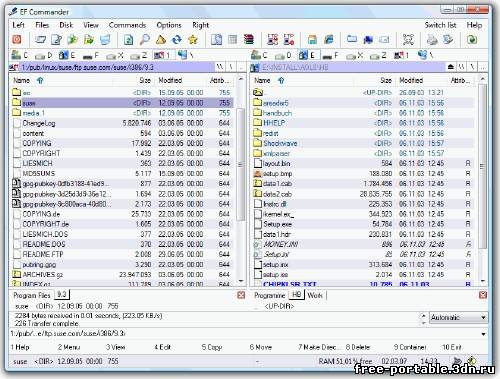Select drive X in left drive bar
Screen dimensions: 500x379
click(115, 55)
